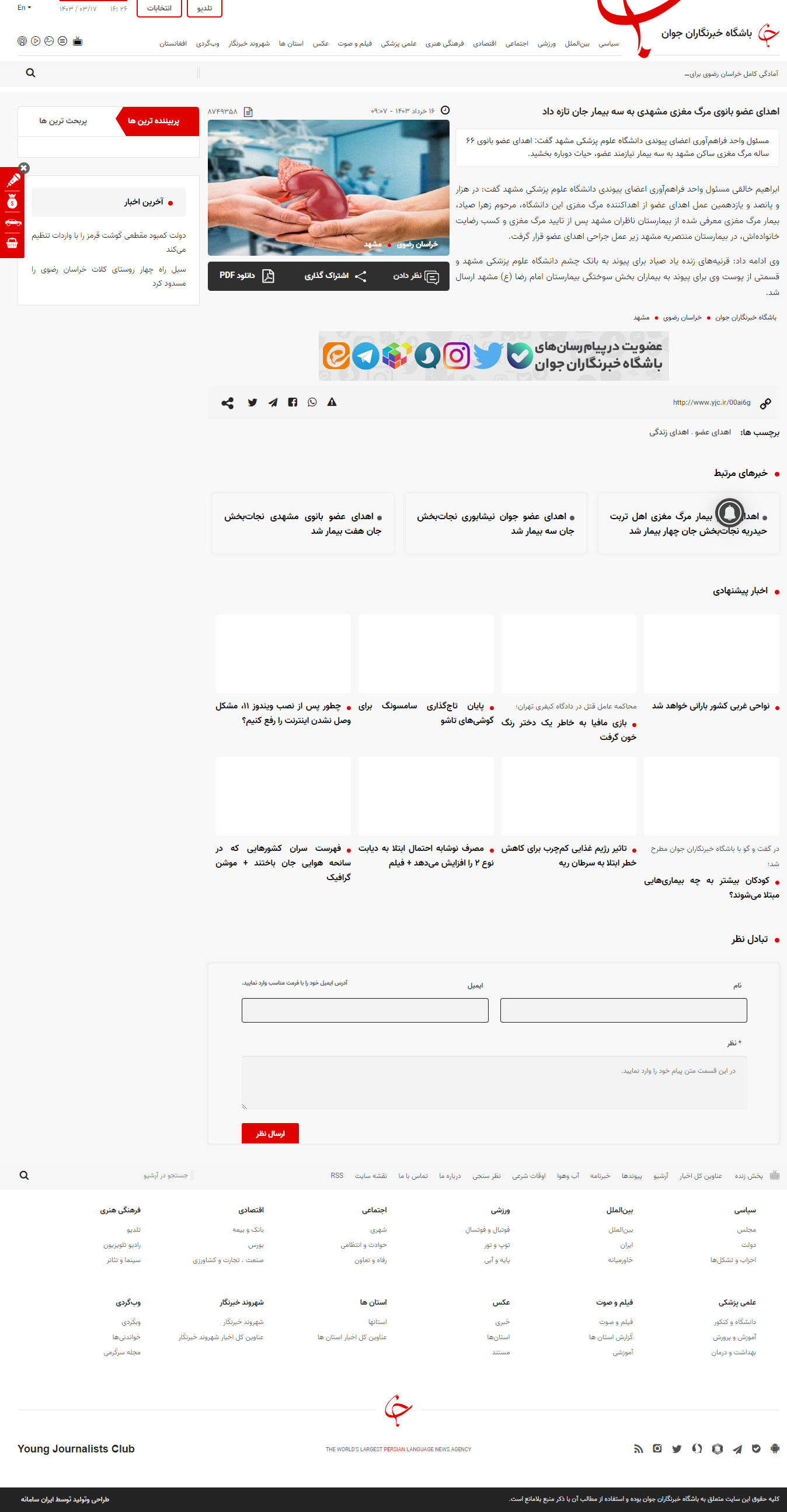Click the podcast icon in the header
The height and width of the screenshot is (1512, 787).
coord(22,41)
